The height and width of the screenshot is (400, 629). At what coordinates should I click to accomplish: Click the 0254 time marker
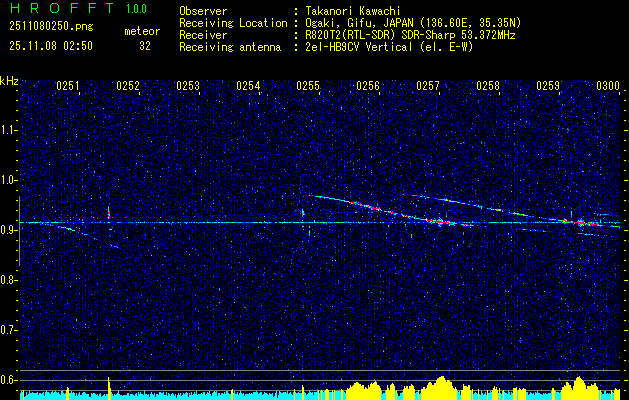(x=248, y=86)
